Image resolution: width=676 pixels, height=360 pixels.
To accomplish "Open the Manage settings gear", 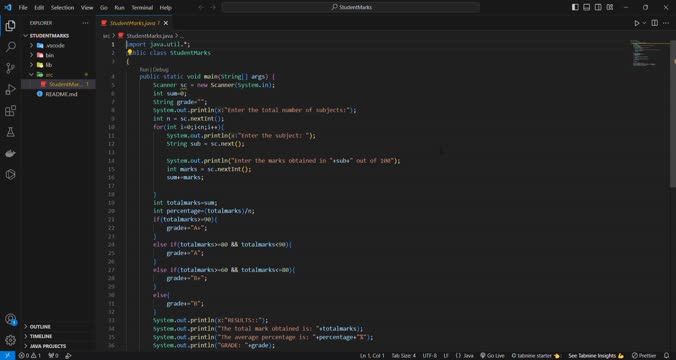I will pyautogui.click(x=10, y=340).
